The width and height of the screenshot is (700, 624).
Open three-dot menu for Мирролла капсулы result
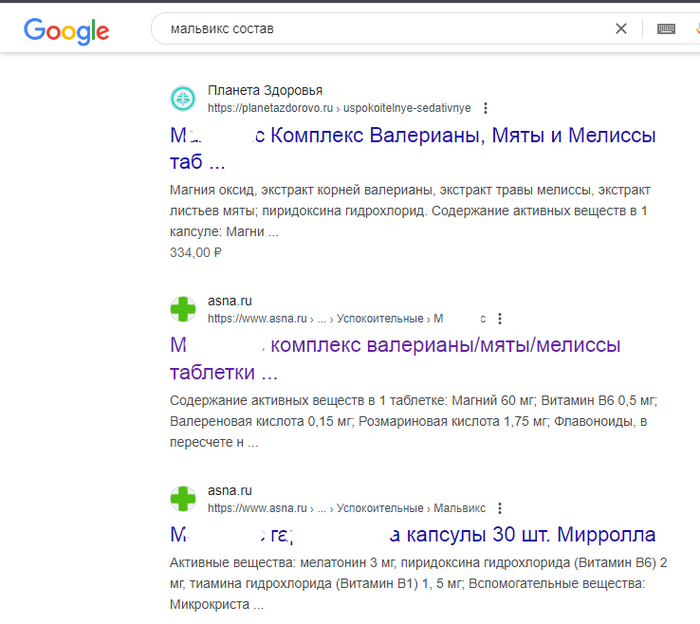click(500, 508)
